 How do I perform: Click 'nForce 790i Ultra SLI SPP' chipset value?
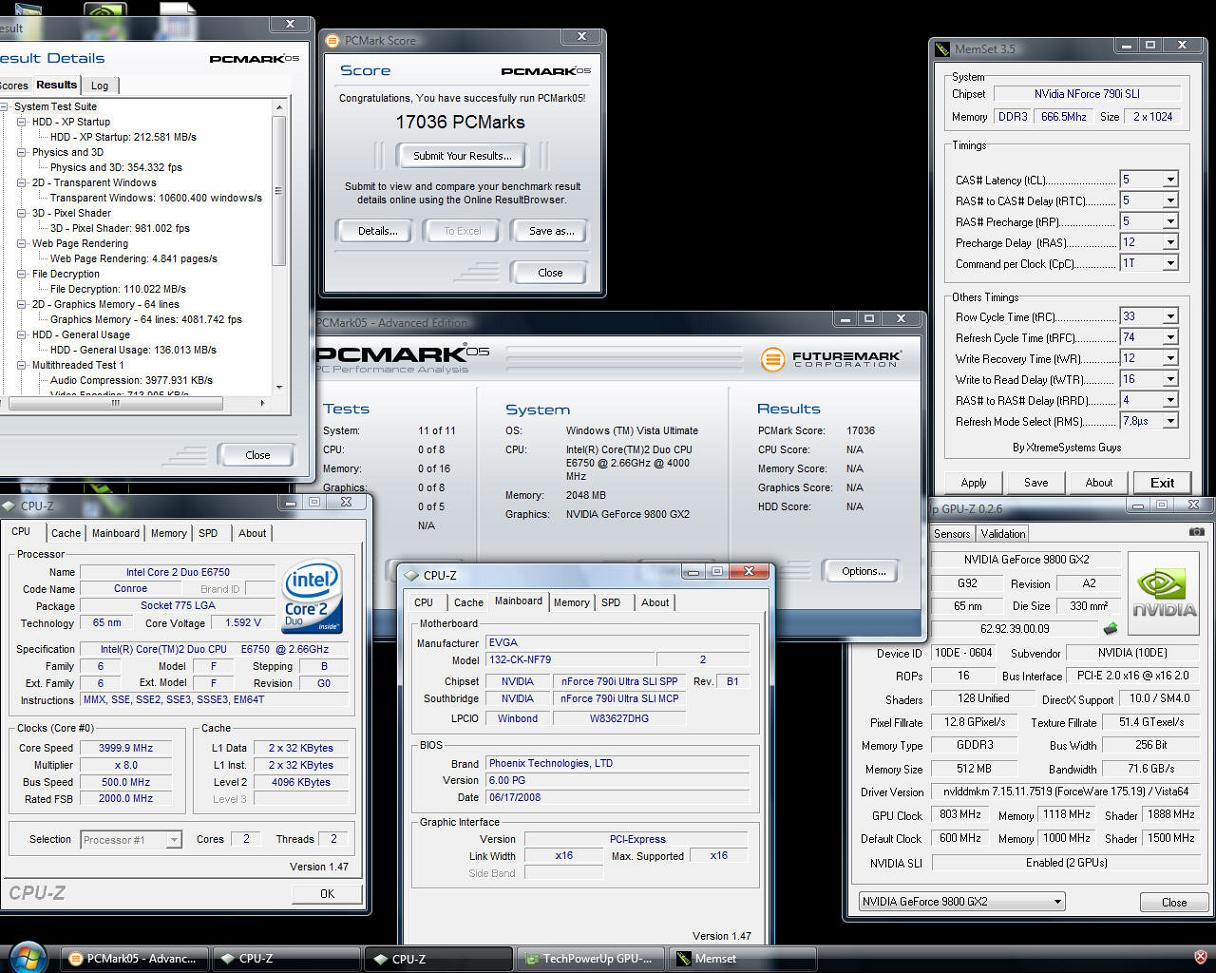click(620, 681)
